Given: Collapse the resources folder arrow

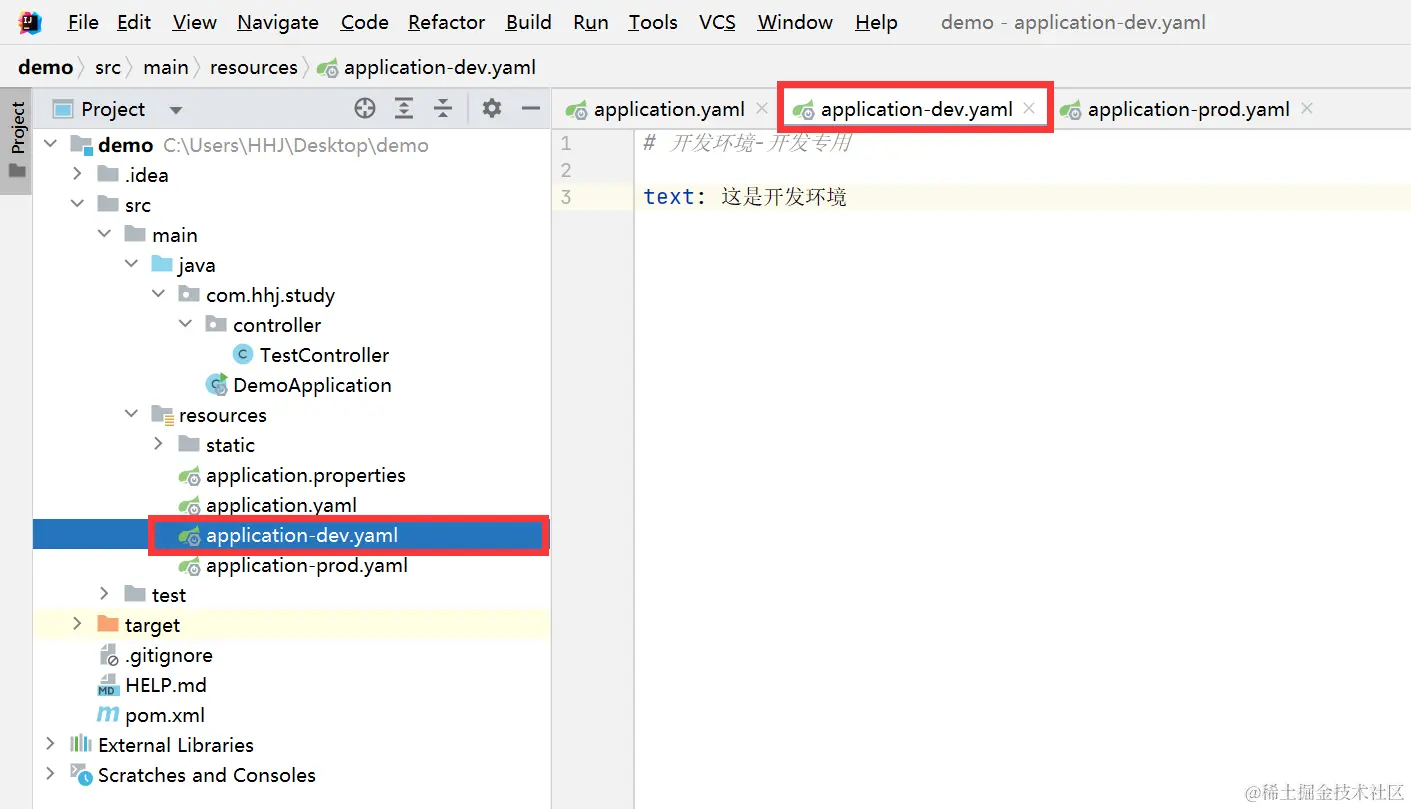Looking at the screenshot, I should pyautogui.click(x=131, y=414).
